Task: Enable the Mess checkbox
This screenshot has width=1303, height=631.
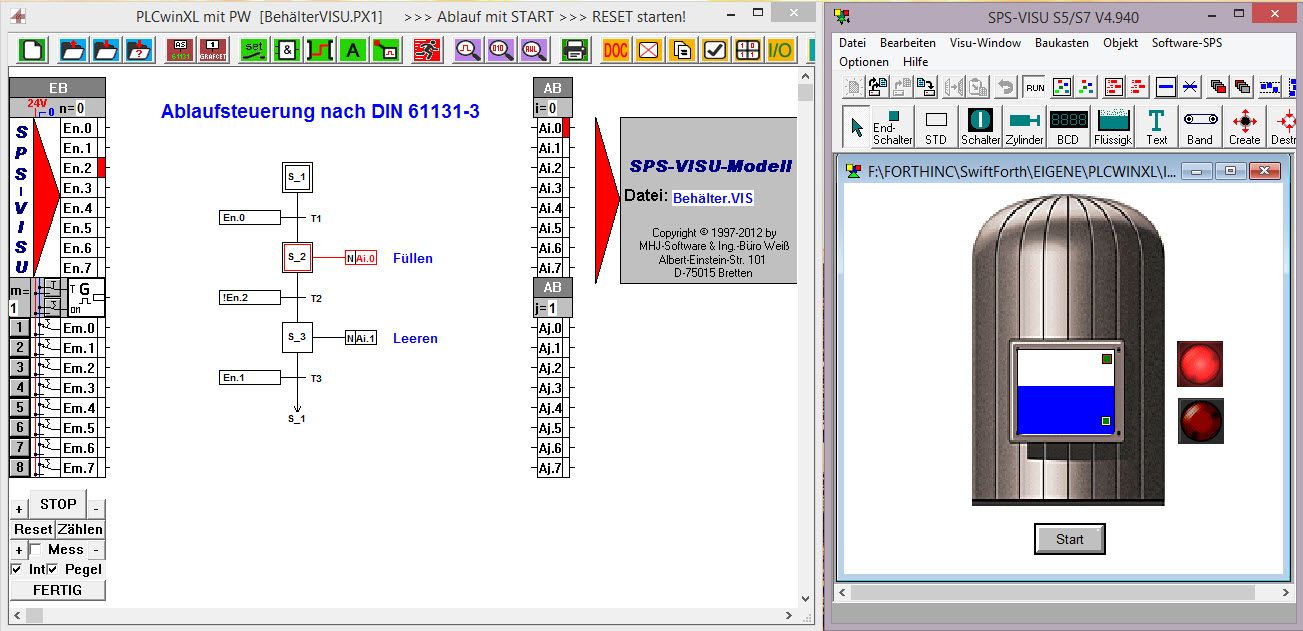Action: coord(36,549)
